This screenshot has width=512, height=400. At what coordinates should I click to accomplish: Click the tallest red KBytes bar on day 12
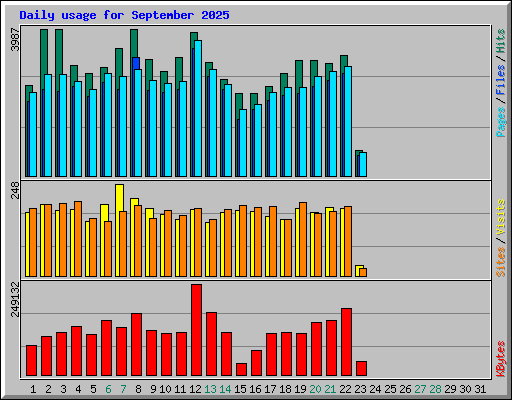pyautogui.click(x=196, y=330)
